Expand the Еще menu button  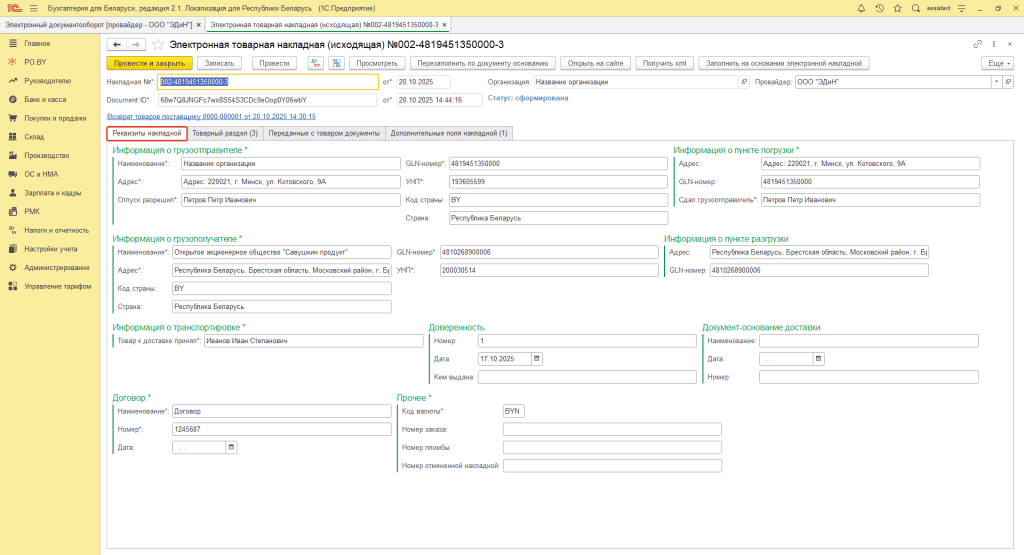[x=997, y=62]
